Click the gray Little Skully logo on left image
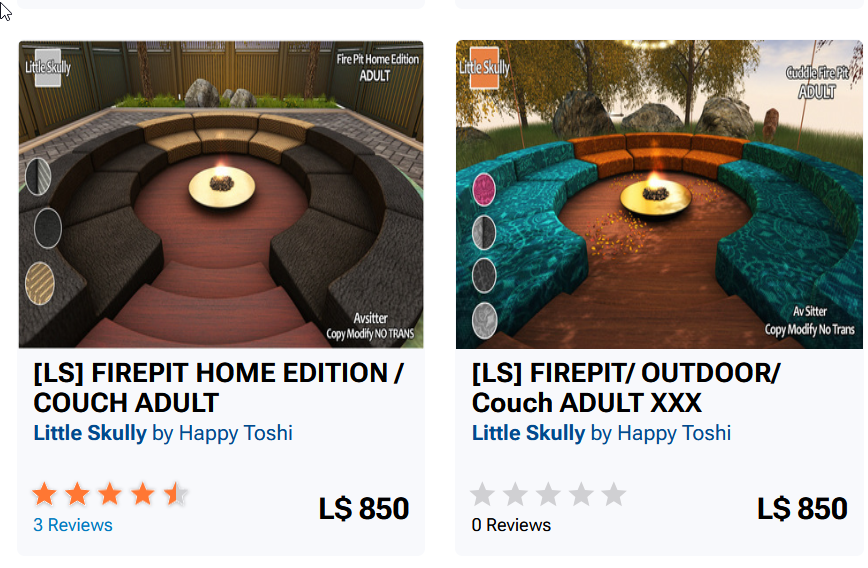 click(x=48, y=67)
